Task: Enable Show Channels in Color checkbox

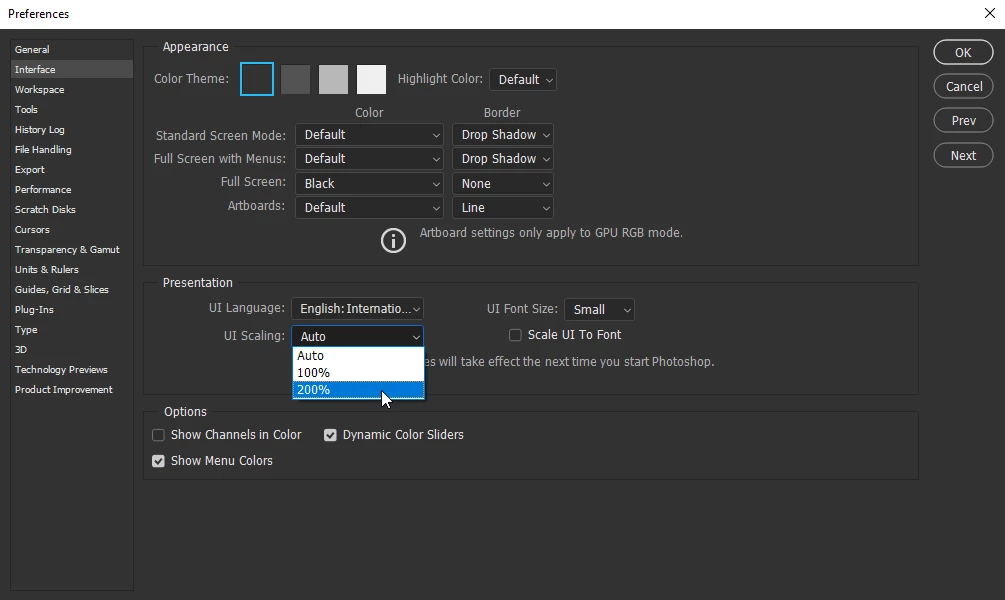Action: pyautogui.click(x=158, y=435)
